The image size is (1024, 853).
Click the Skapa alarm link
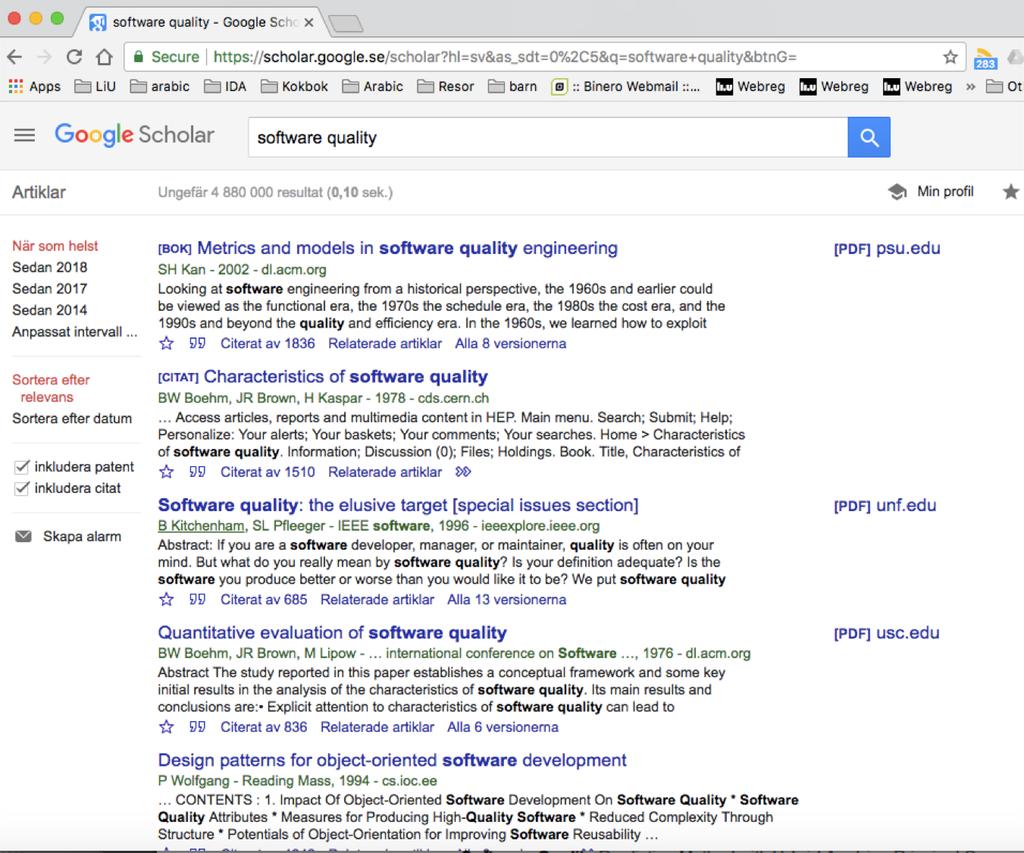click(82, 536)
